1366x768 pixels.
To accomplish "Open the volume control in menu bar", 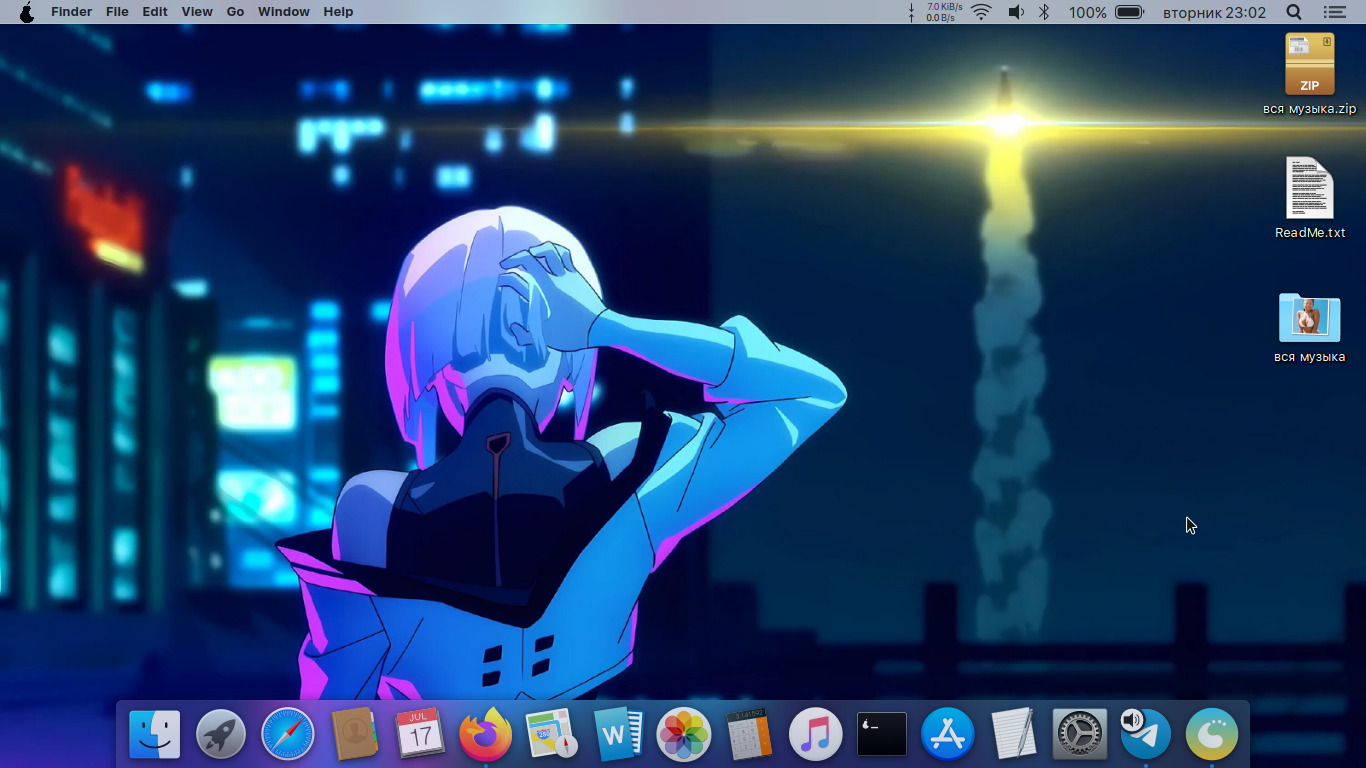I will click(x=1016, y=12).
